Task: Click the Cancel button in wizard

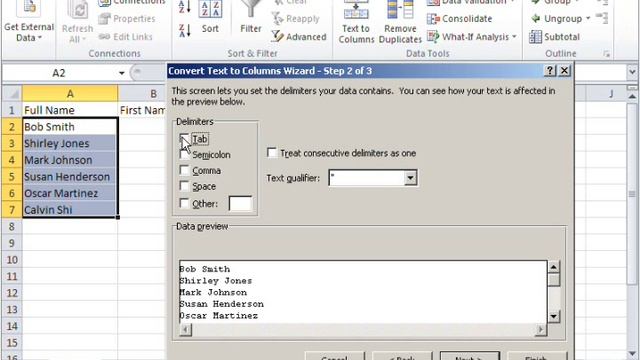Action: point(334,356)
